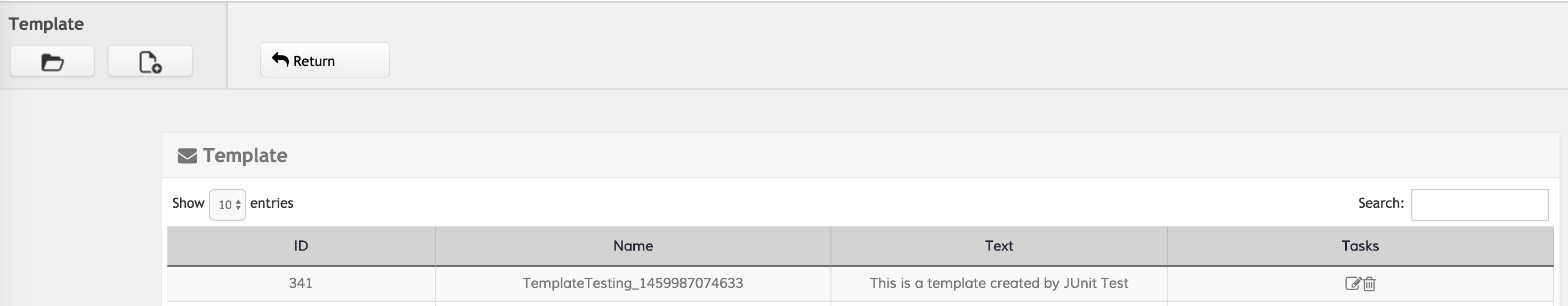The width and height of the screenshot is (1568, 306).
Task: Focus the Search input field
Action: [1479, 204]
